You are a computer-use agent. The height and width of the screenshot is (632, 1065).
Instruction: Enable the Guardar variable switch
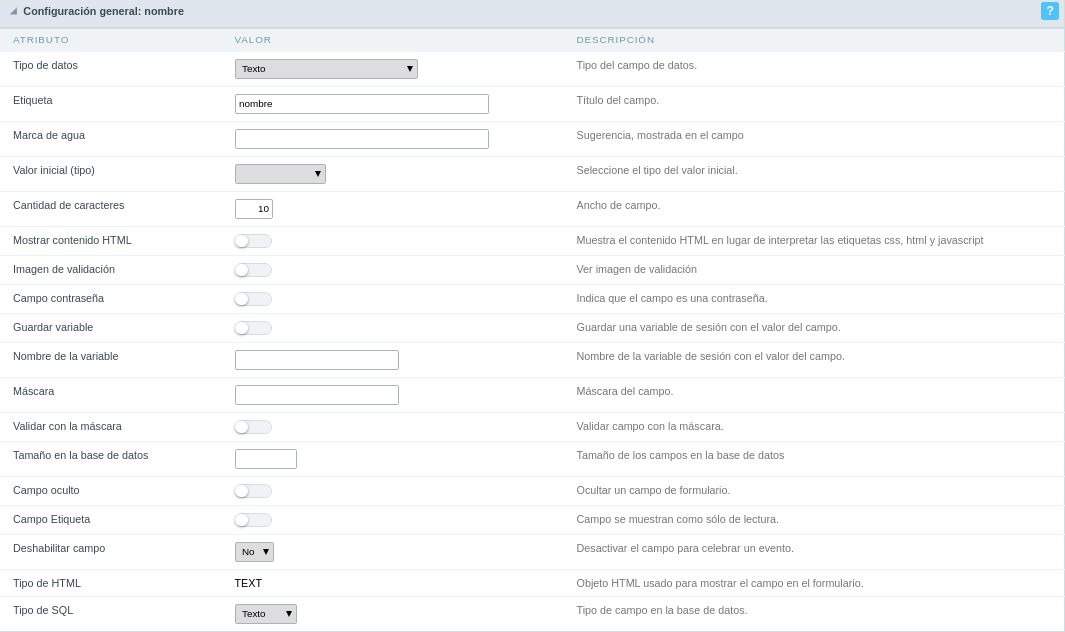pos(253,328)
